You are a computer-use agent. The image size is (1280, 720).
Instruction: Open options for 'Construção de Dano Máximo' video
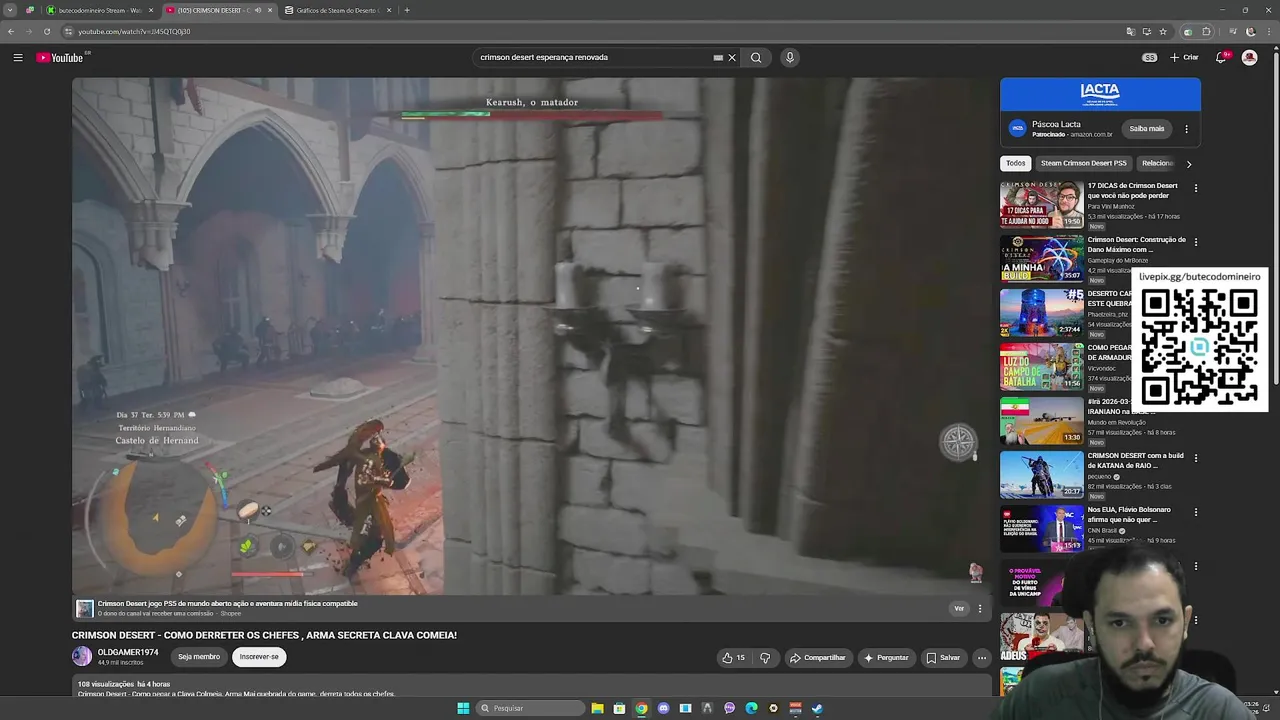1195,242
